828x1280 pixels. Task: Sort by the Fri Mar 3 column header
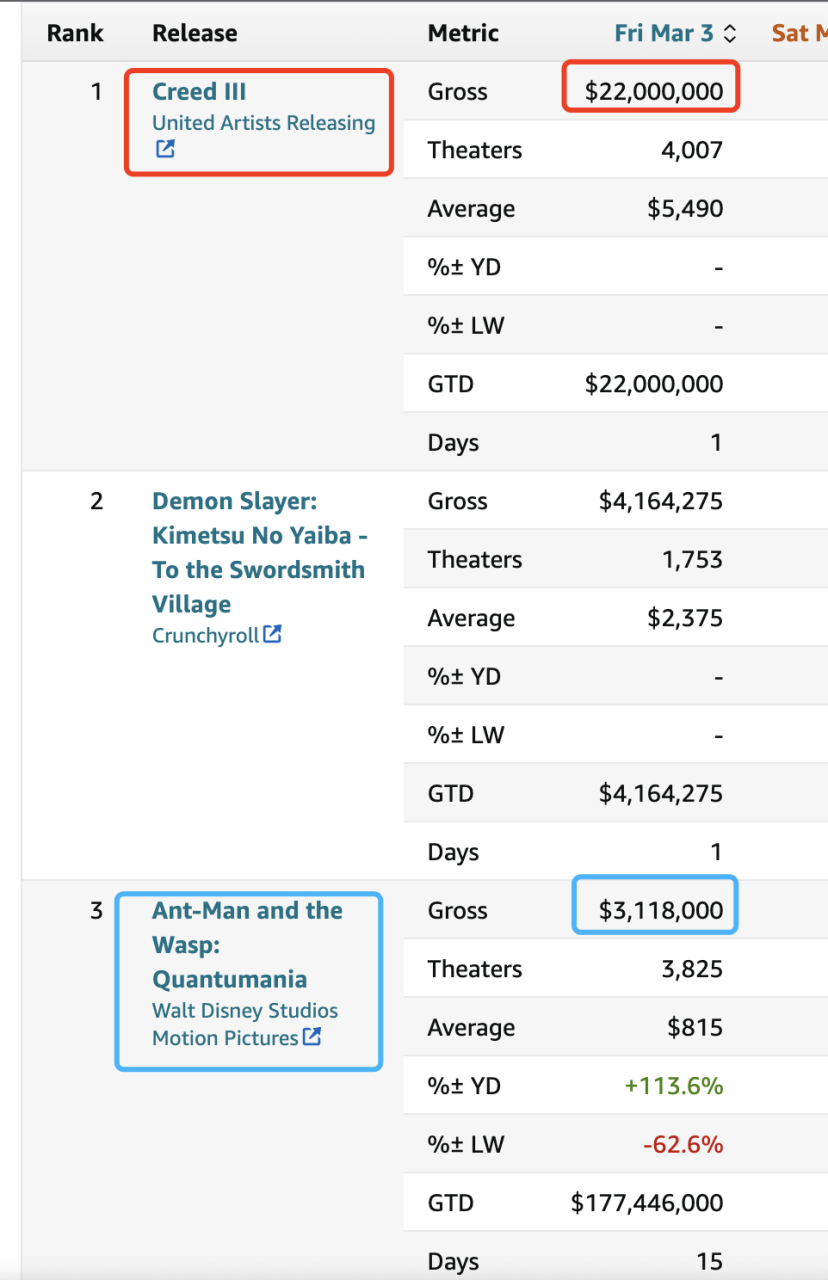pos(664,33)
